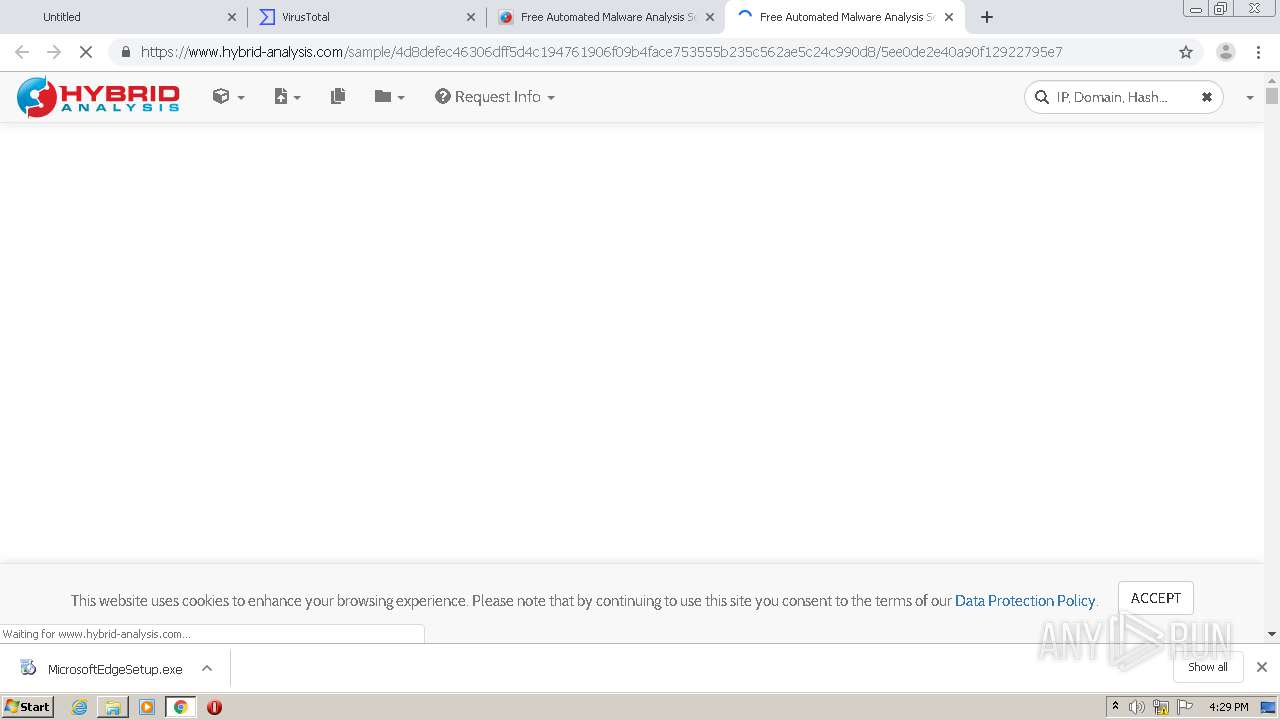1280x720 pixels.
Task: Stop loading the page
Action: 86,52
